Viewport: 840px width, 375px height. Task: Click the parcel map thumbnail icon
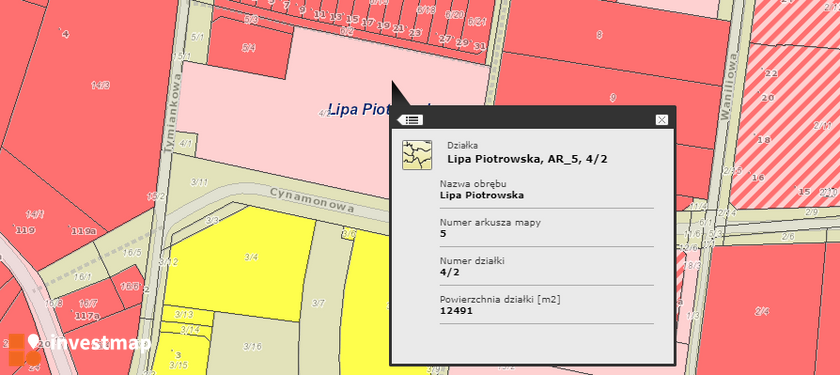[x=417, y=155]
